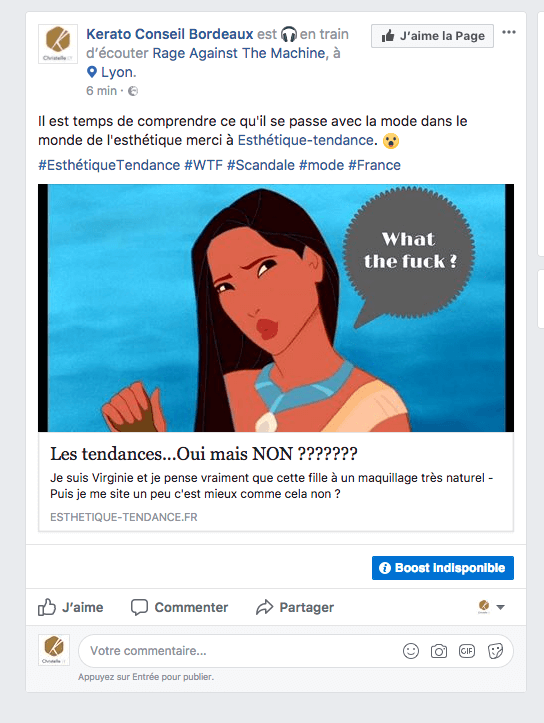Screen dimensions: 544x723
Task: Open the Les tendances...Oui mais NON article title
Action: pyautogui.click(x=203, y=454)
